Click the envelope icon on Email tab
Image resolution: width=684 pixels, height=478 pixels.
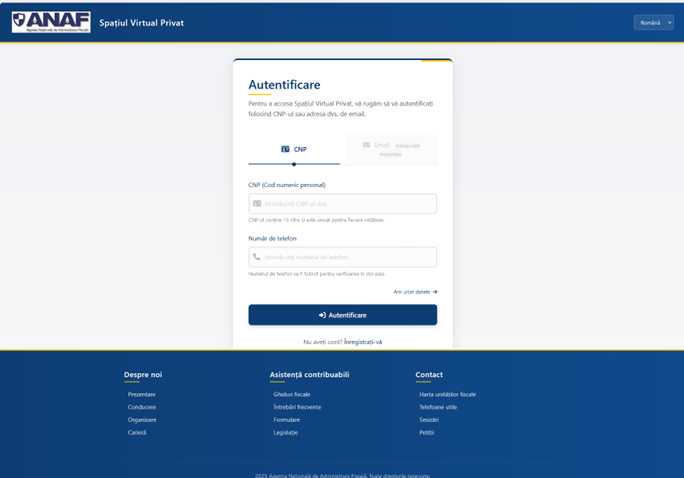point(366,145)
